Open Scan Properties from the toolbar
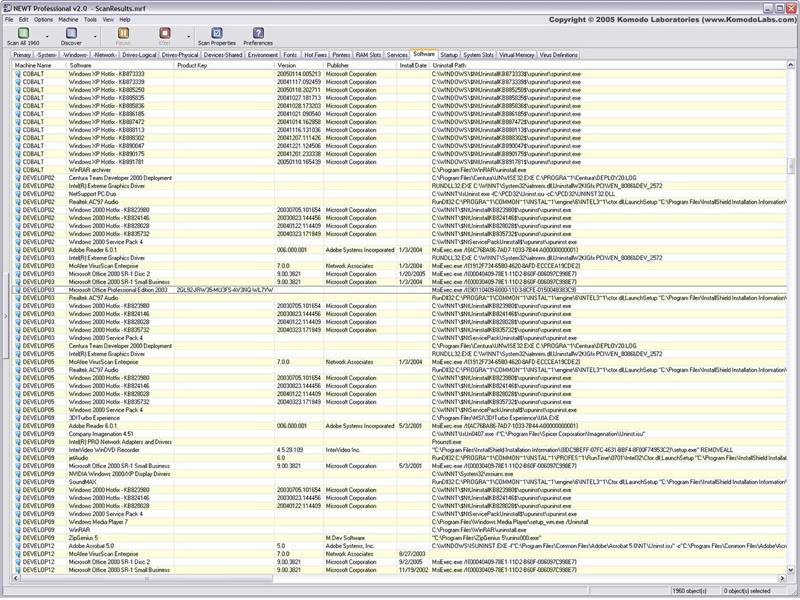The width and height of the screenshot is (800, 600). tap(215, 34)
